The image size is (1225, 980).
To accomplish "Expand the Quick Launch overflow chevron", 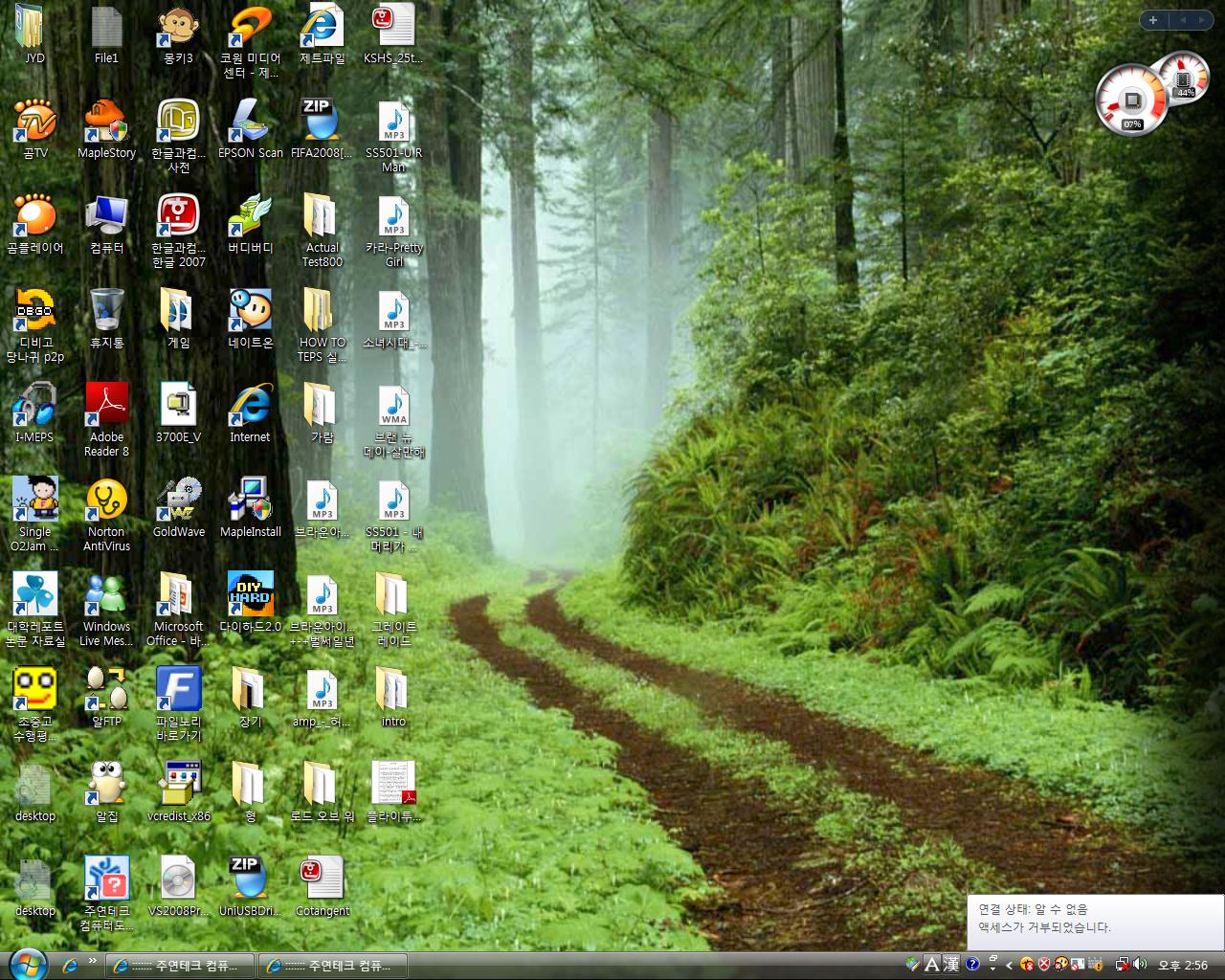I will tap(93, 960).
